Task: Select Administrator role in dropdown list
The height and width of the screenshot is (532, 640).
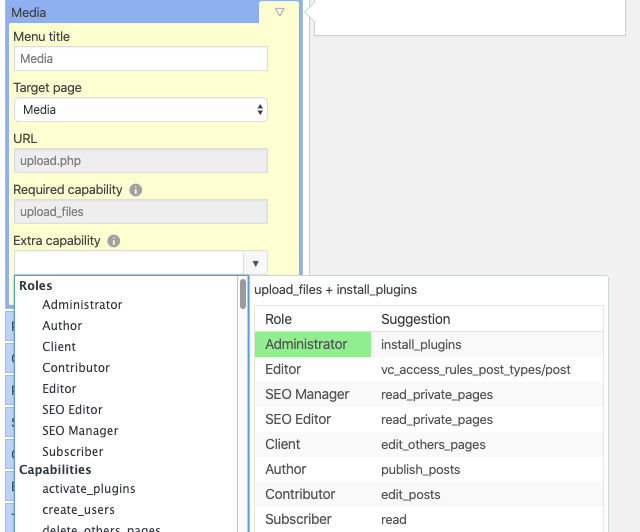Action: [x=82, y=305]
